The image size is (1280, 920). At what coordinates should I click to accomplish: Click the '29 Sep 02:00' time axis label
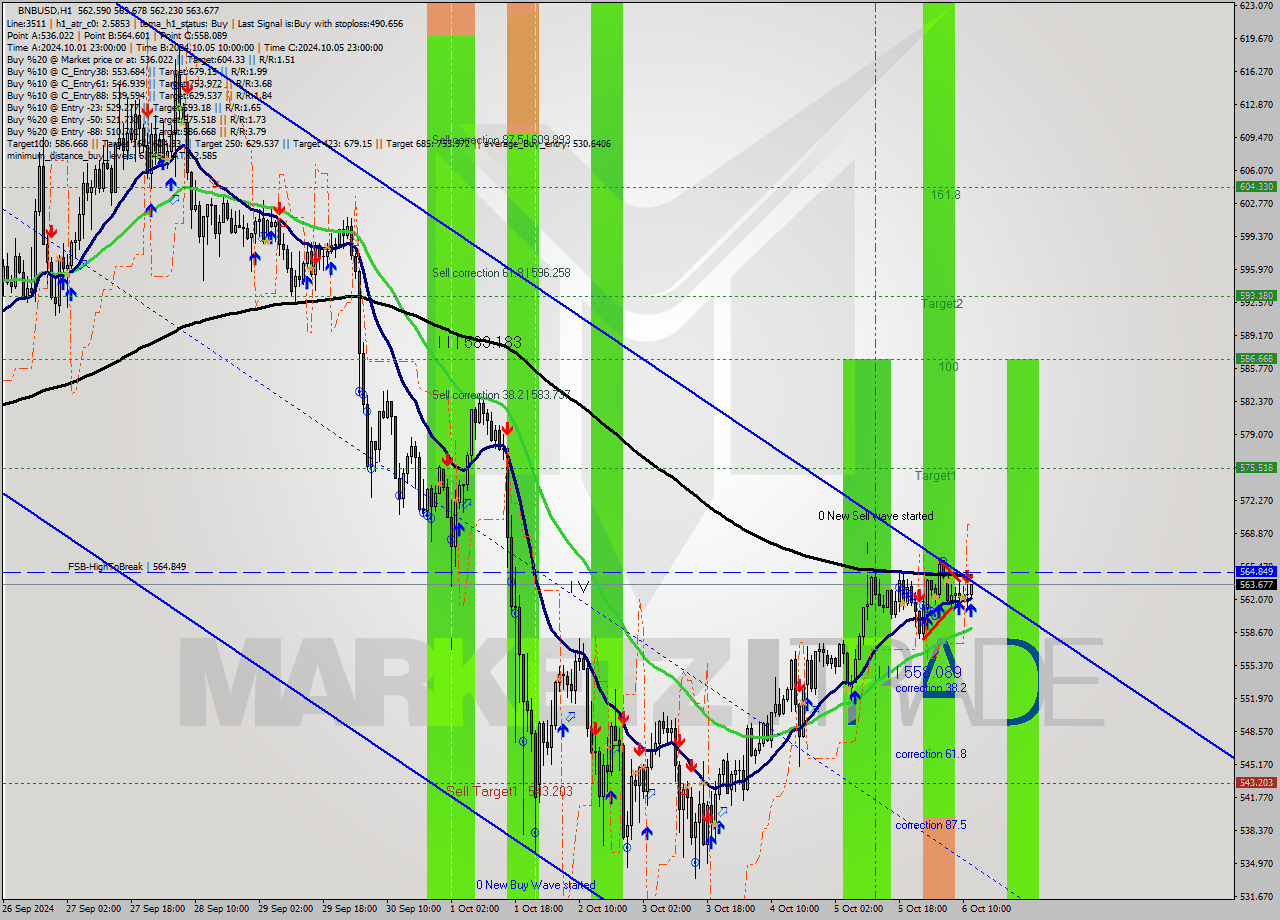286,910
